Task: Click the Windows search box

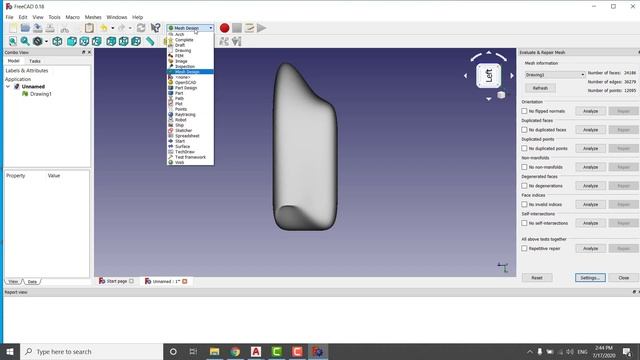Action: [91, 351]
